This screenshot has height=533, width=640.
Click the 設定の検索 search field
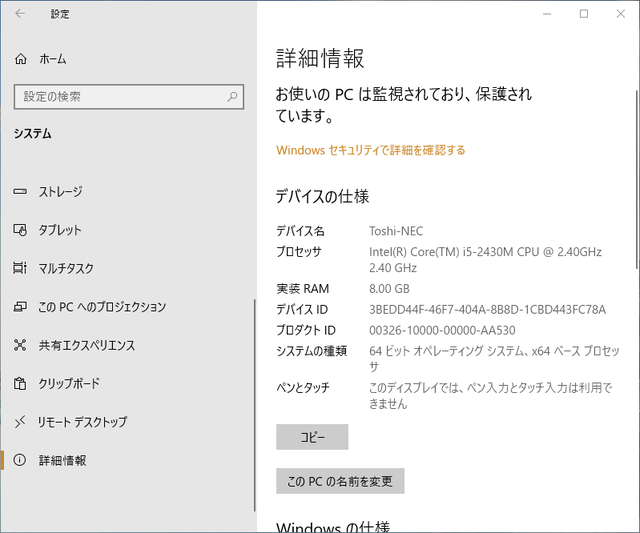(x=129, y=97)
